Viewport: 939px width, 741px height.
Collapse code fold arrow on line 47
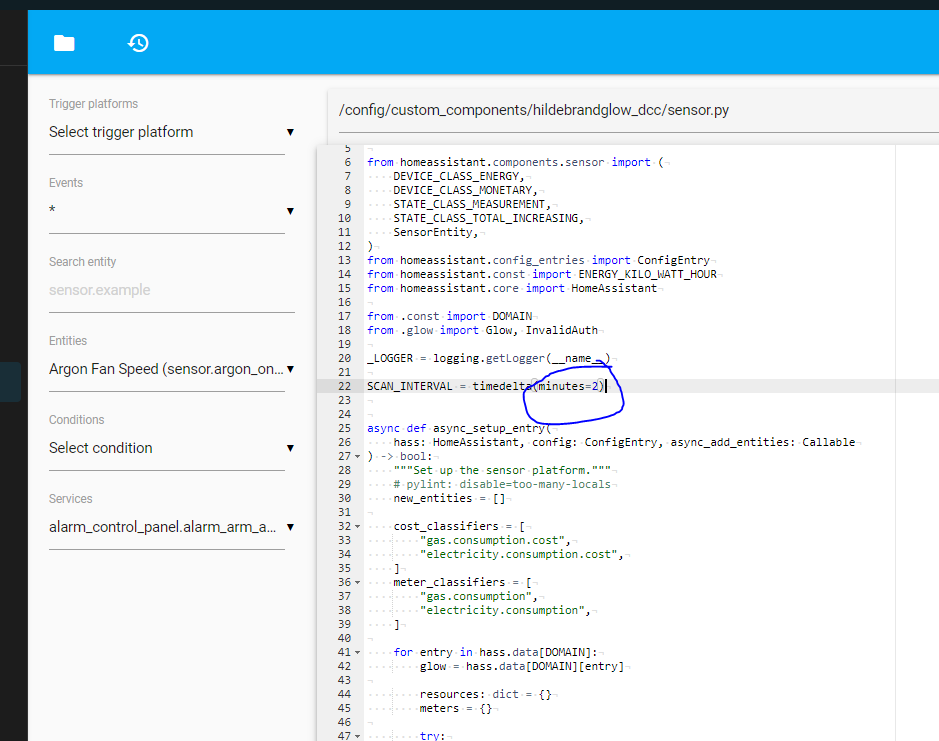(x=358, y=736)
